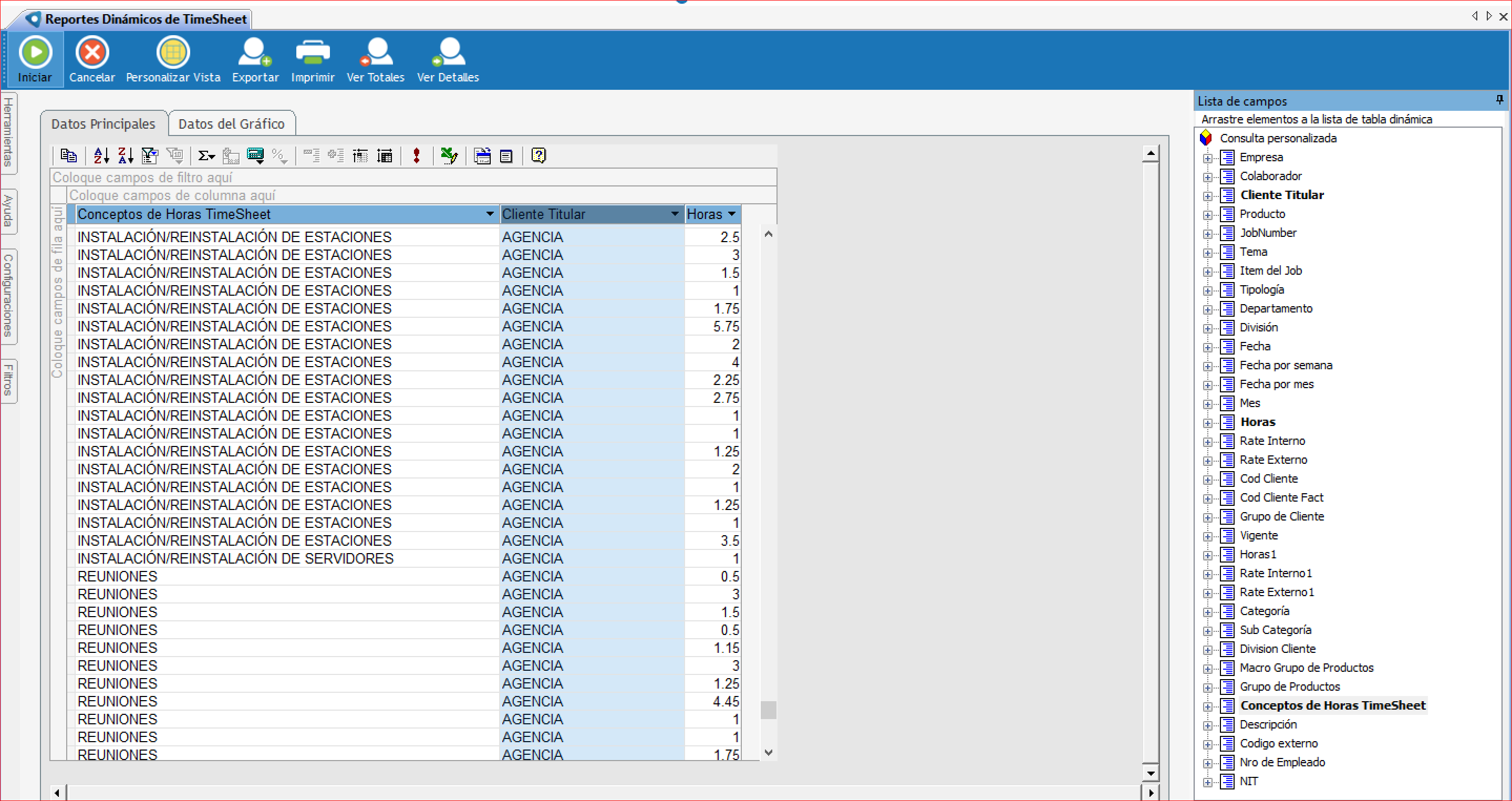
Task: Open the Conceptos de Horas TimeSheet dropdown
Action: click(x=490, y=214)
